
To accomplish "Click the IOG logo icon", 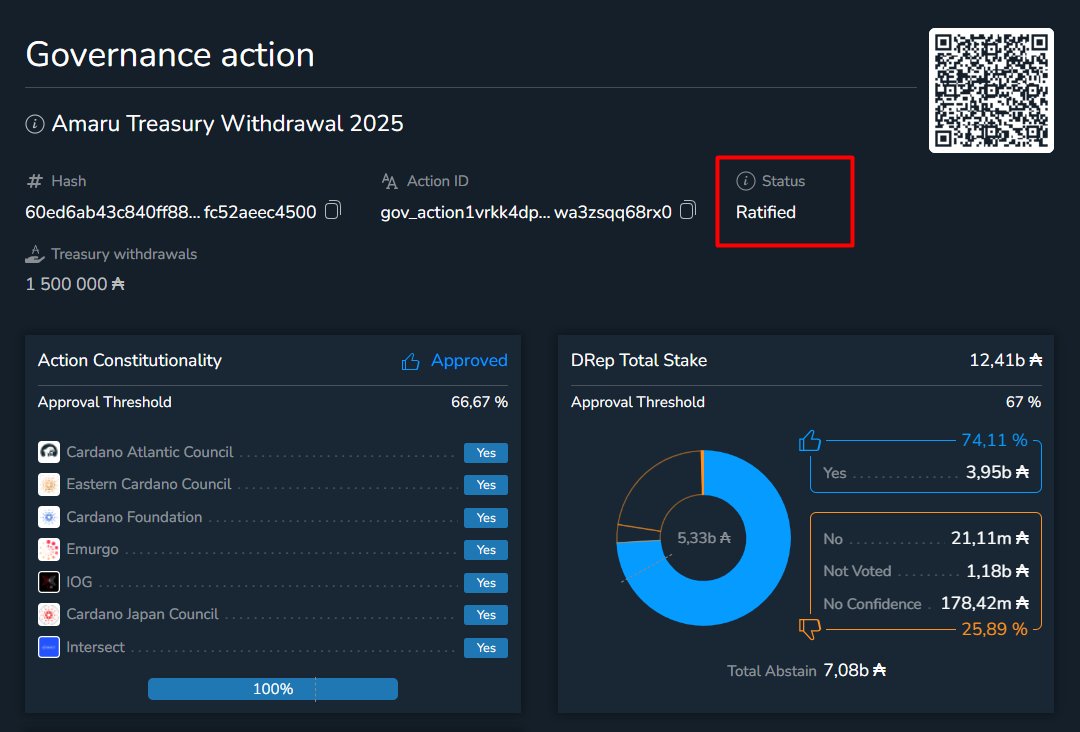I will coord(49,582).
